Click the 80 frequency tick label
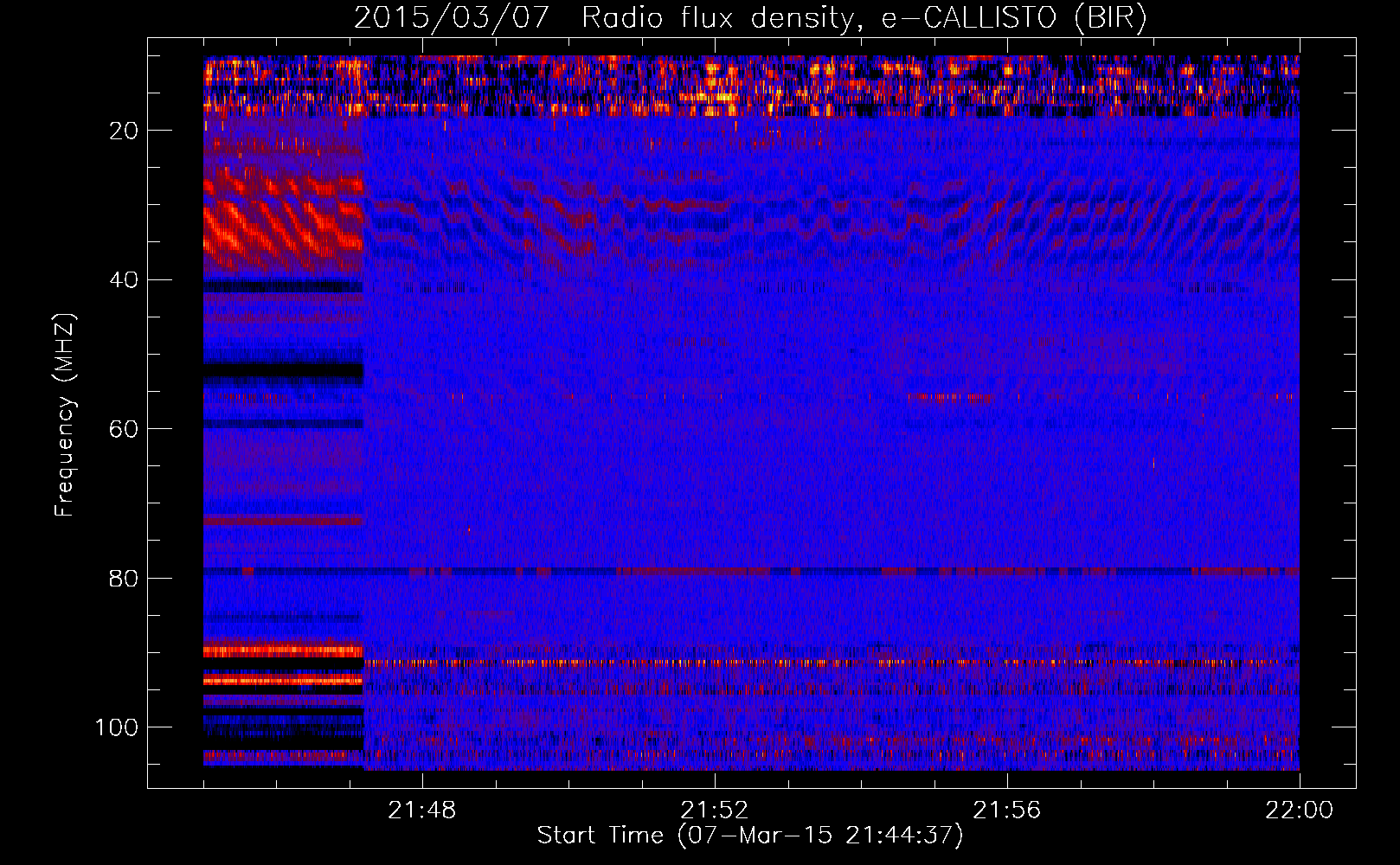Image resolution: width=1400 pixels, height=865 pixels. 124,578
